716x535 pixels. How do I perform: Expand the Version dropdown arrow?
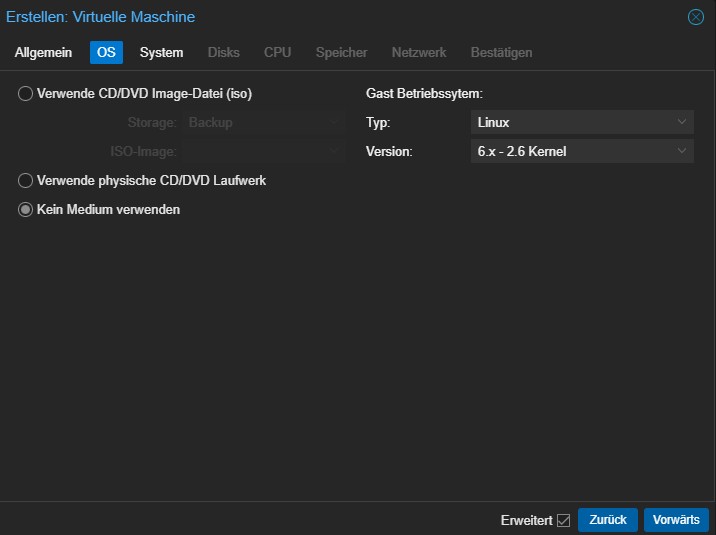682,151
